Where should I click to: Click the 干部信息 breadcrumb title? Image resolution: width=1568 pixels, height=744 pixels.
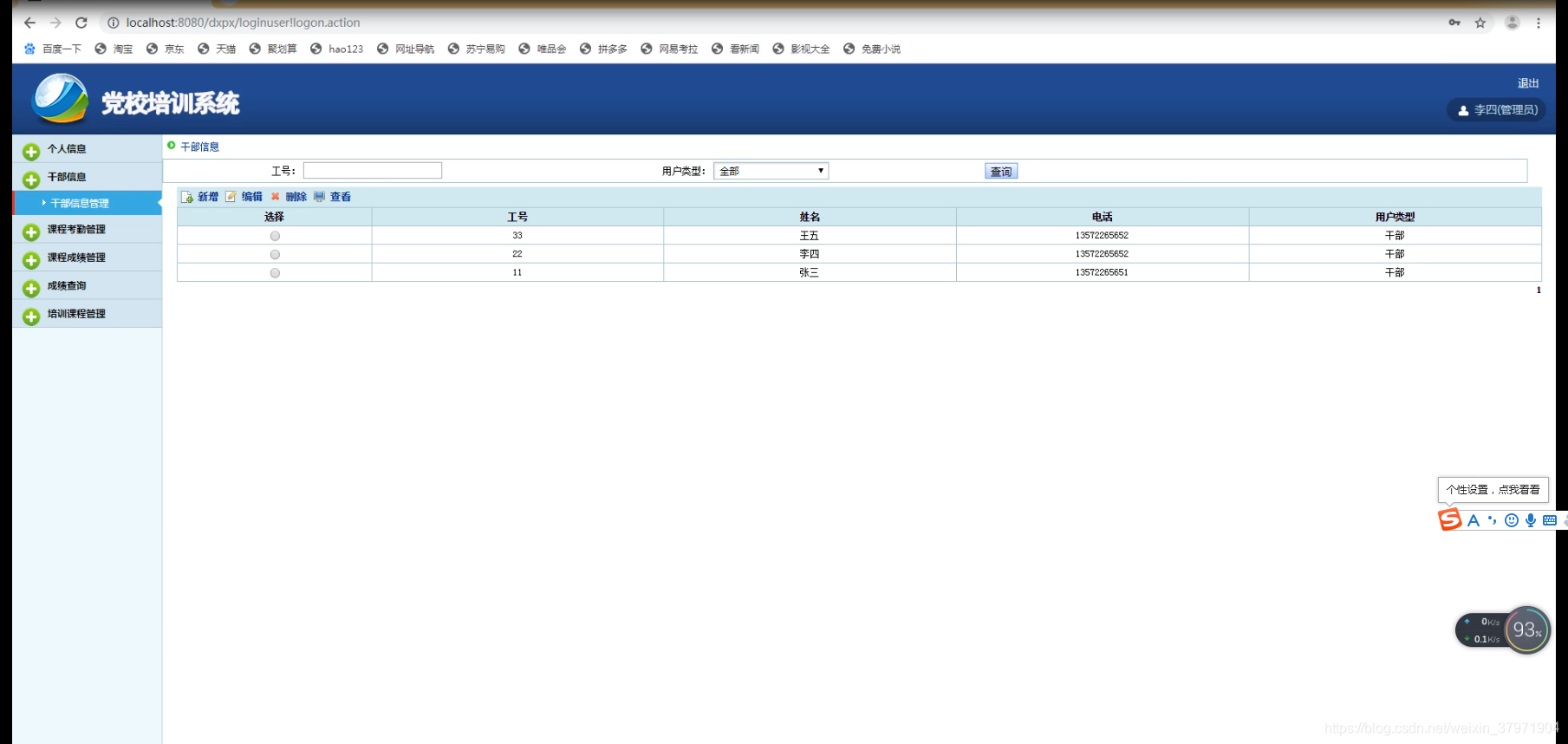click(199, 147)
